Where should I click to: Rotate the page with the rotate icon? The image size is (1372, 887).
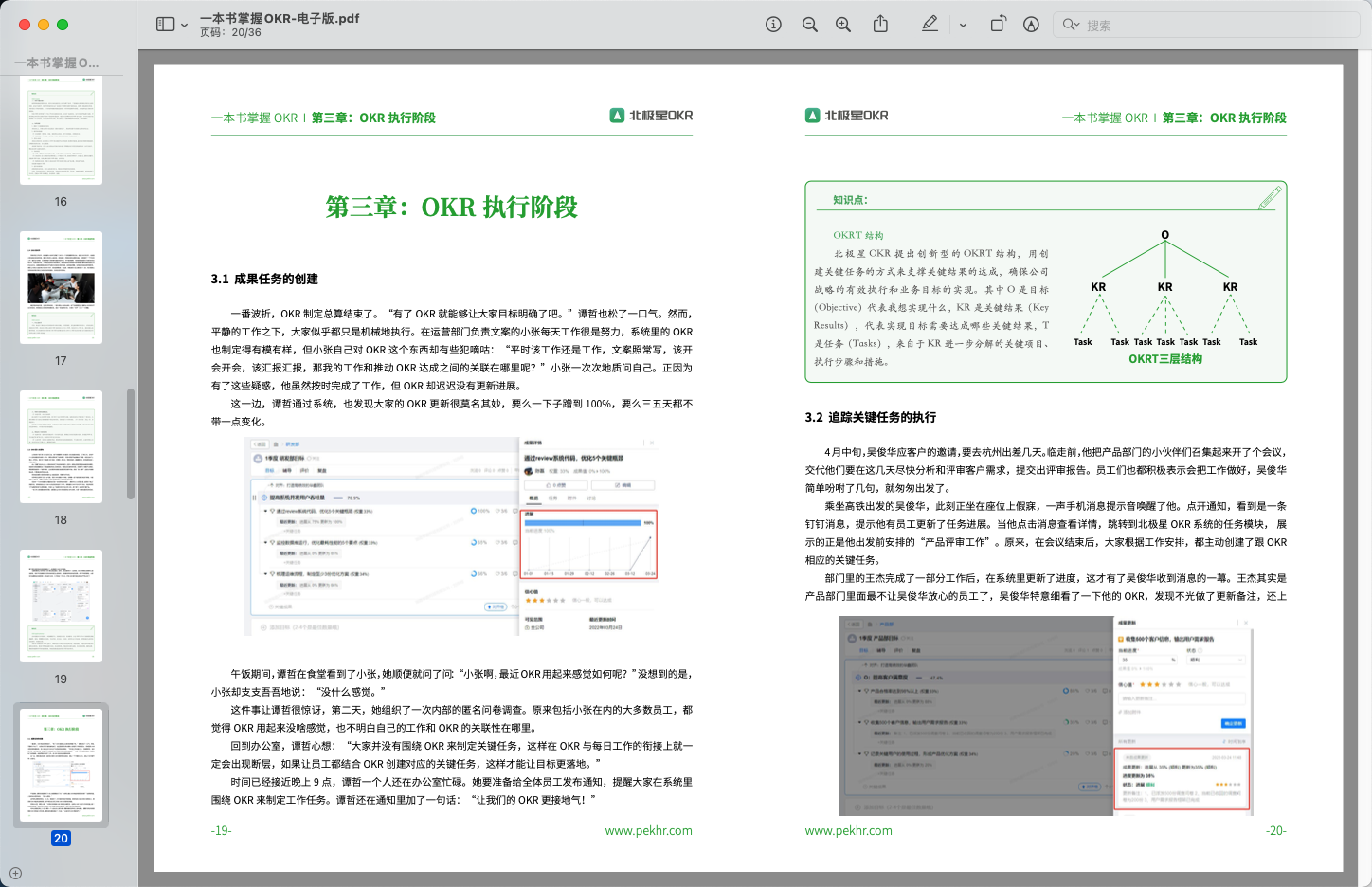[x=998, y=25]
